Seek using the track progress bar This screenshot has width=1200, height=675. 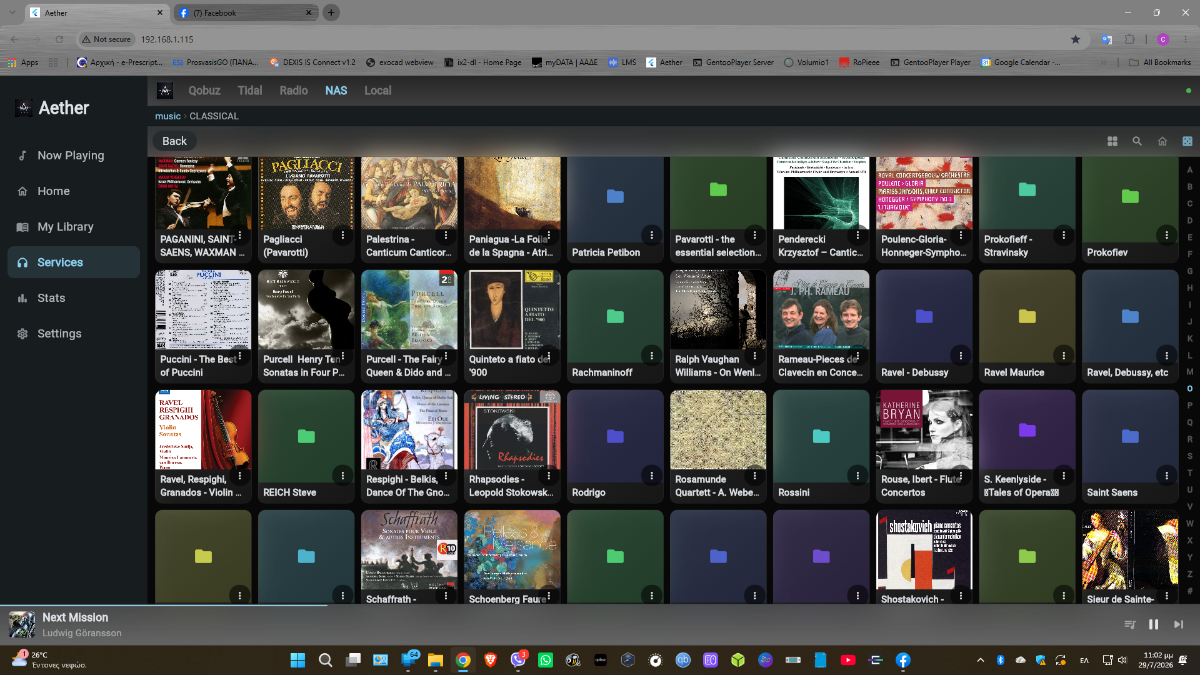point(600,605)
